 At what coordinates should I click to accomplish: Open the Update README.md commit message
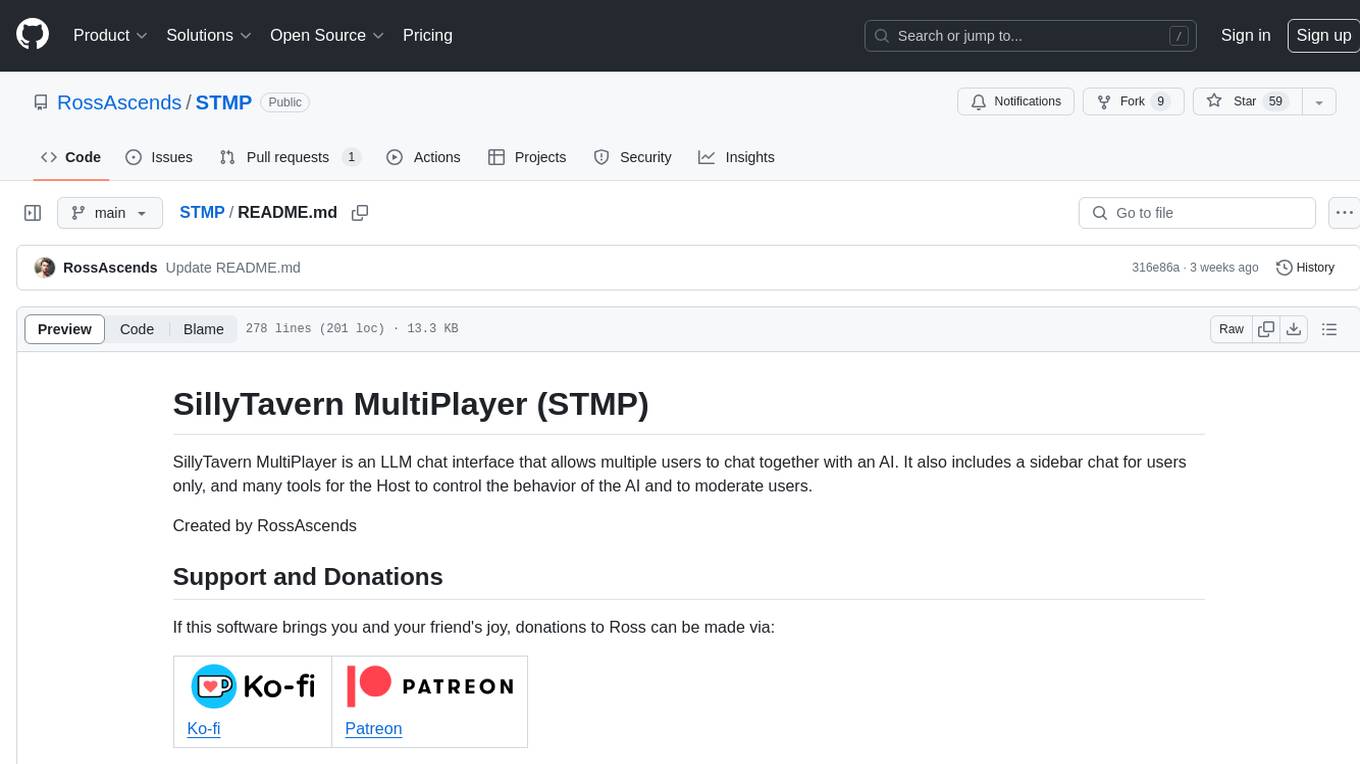point(233,267)
